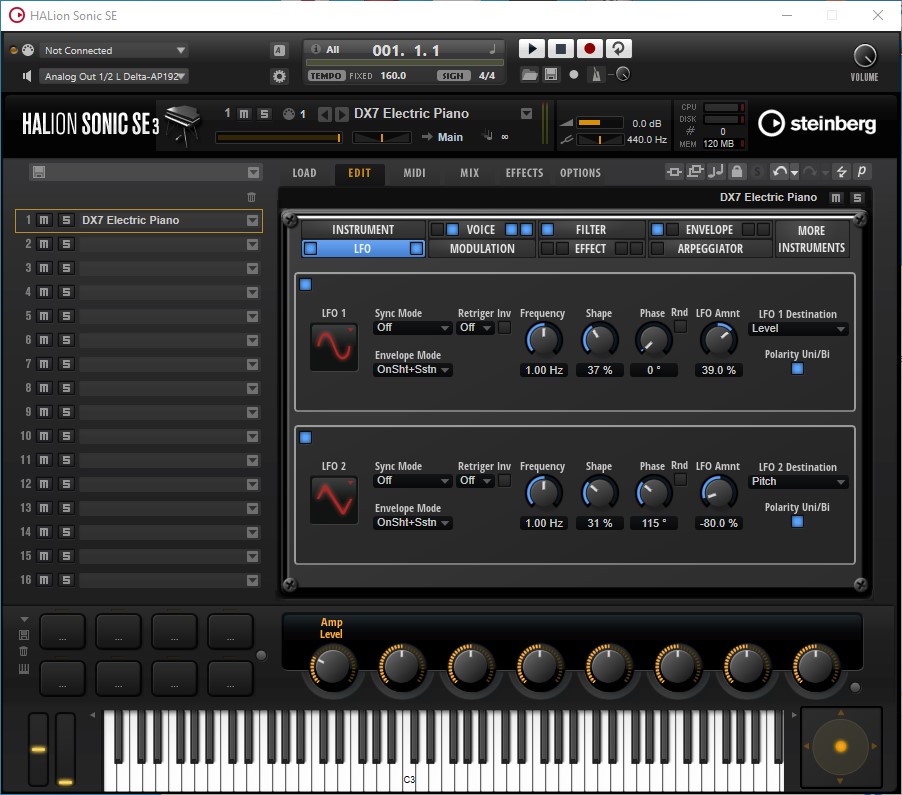Image resolution: width=902 pixels, height=795 pixels.
Task: Open the FILTER section
Action: click(591, 230)
